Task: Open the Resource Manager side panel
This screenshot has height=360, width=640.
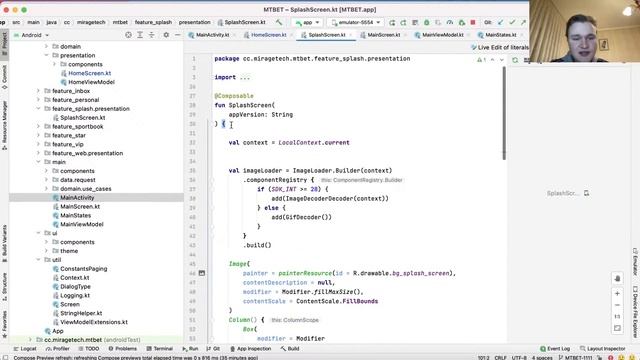Action: (4, 125)
